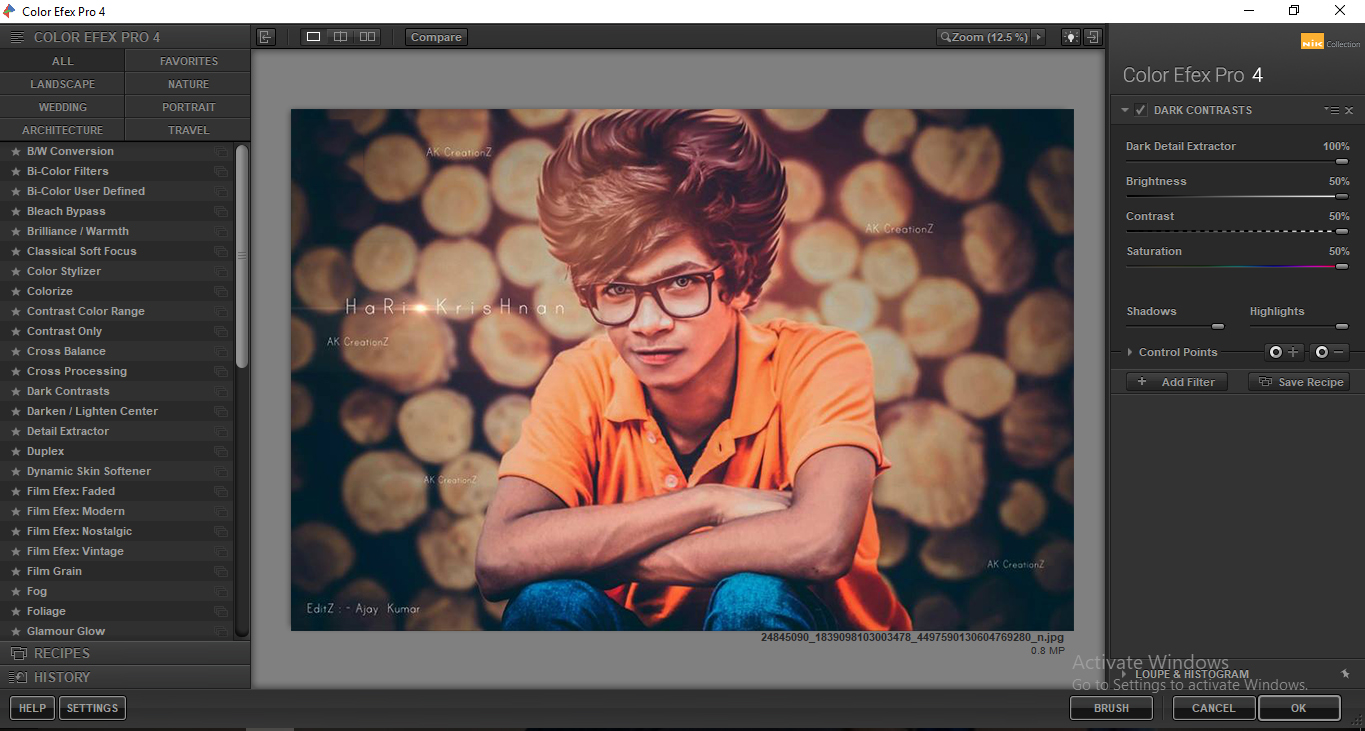Cancel the filter dialog
The width and height of the screenshot is (1365, 731).
(1213, 708)
